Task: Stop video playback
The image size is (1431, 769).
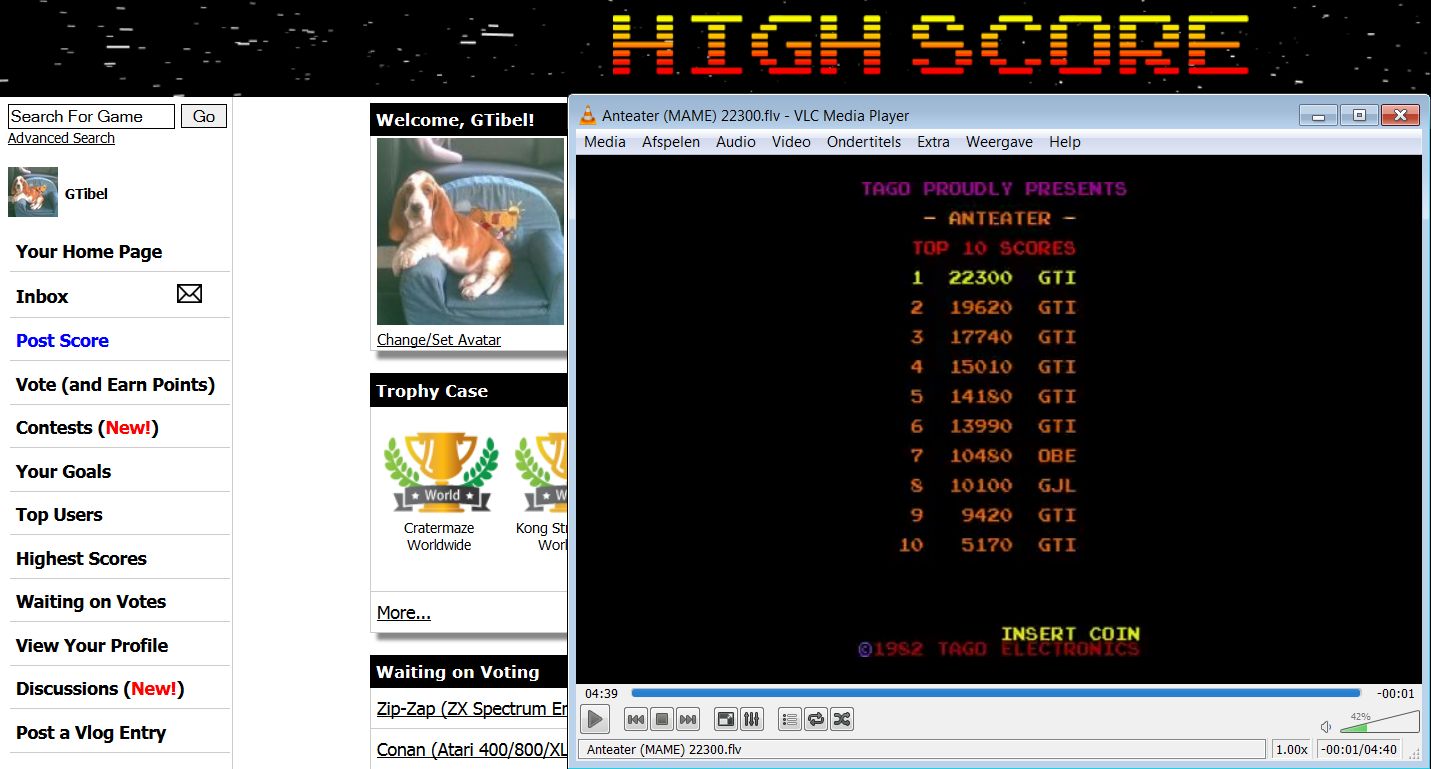Action: click(x=661, y=719)
